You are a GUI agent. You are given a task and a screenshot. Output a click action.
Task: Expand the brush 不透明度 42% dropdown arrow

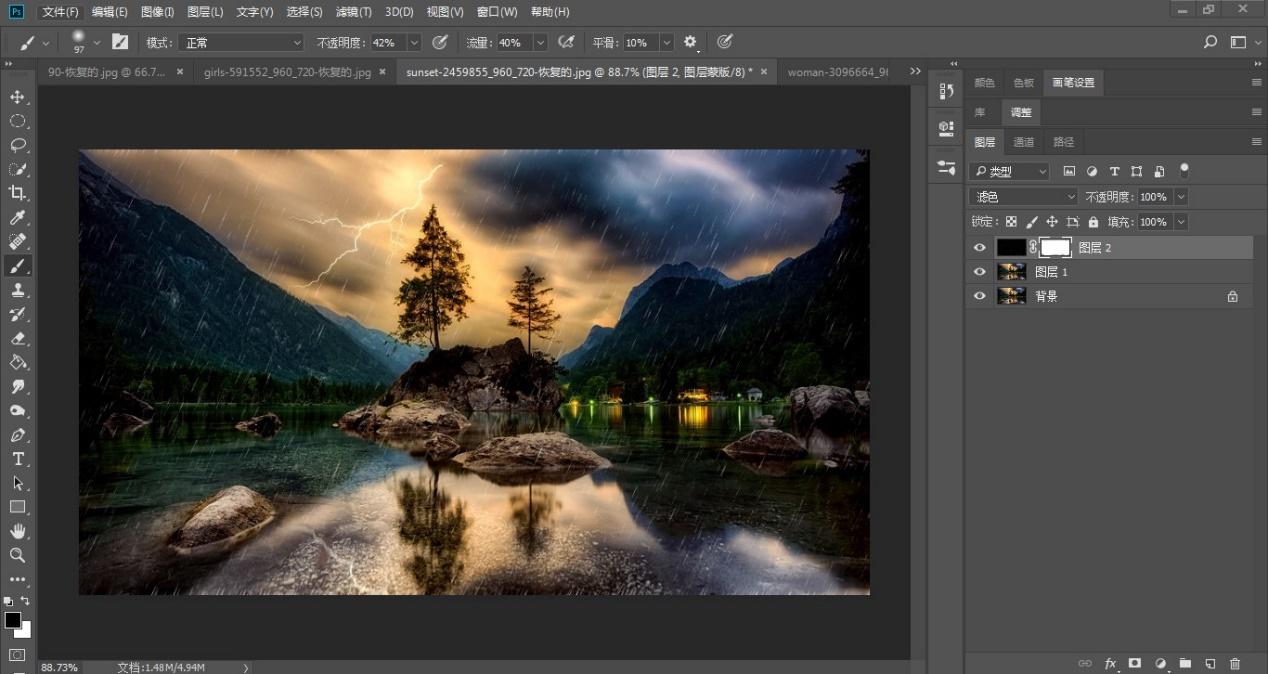[x=413, y=43]
